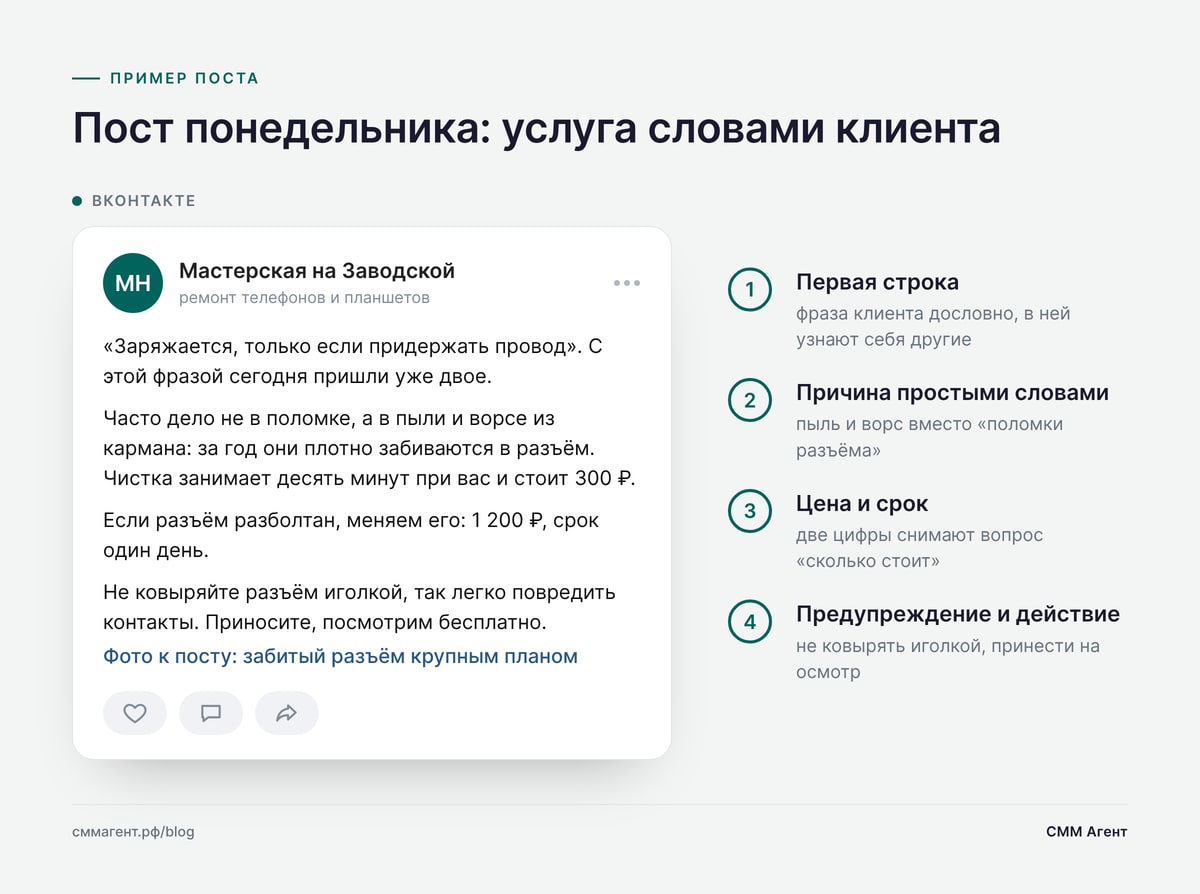Click the МН avatar circle

point(133,283)
